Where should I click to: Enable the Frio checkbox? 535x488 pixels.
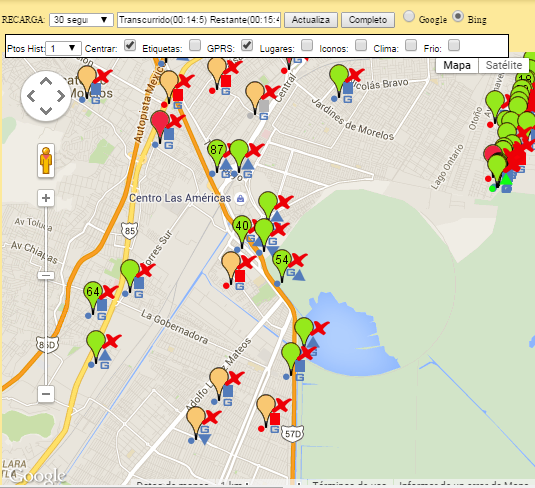pyautogui.click(x=454, y=45)
